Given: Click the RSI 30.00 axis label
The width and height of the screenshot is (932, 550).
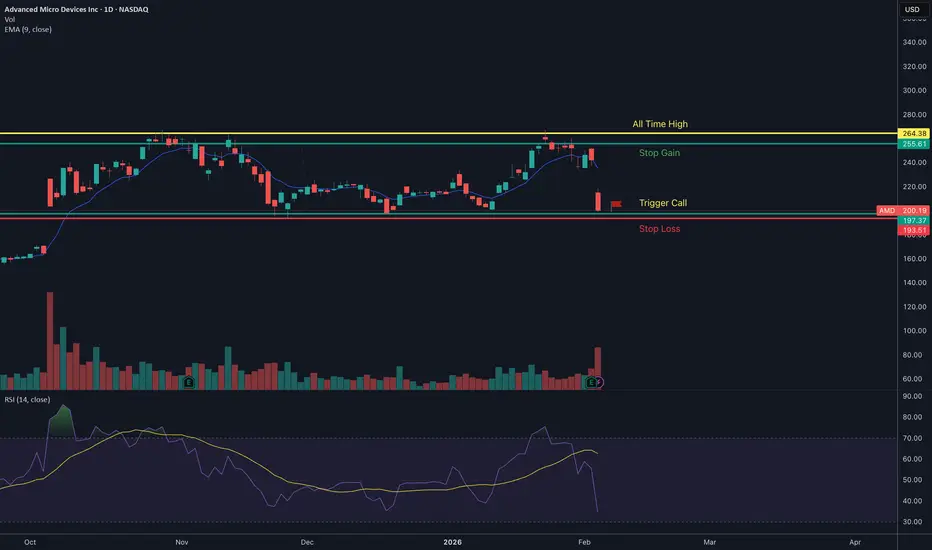Looking at the screenshot, I should coord(912,522).
